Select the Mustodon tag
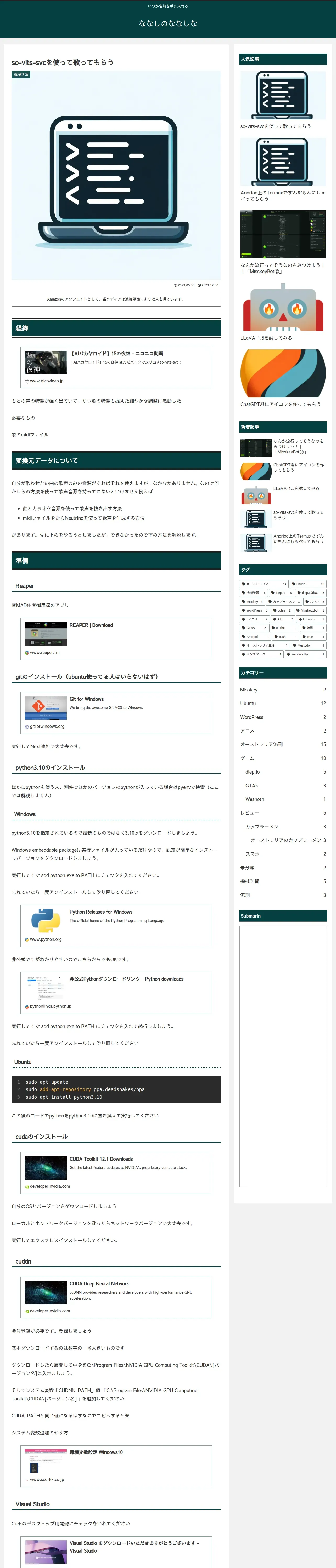The width and height of the screenshot is (336, 1568). (x=309, y=645)
